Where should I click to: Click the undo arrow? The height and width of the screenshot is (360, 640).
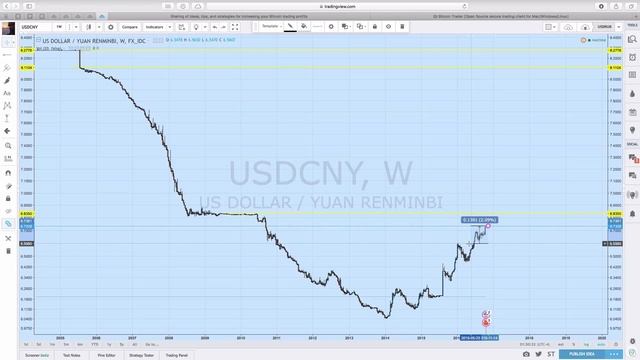215,27
